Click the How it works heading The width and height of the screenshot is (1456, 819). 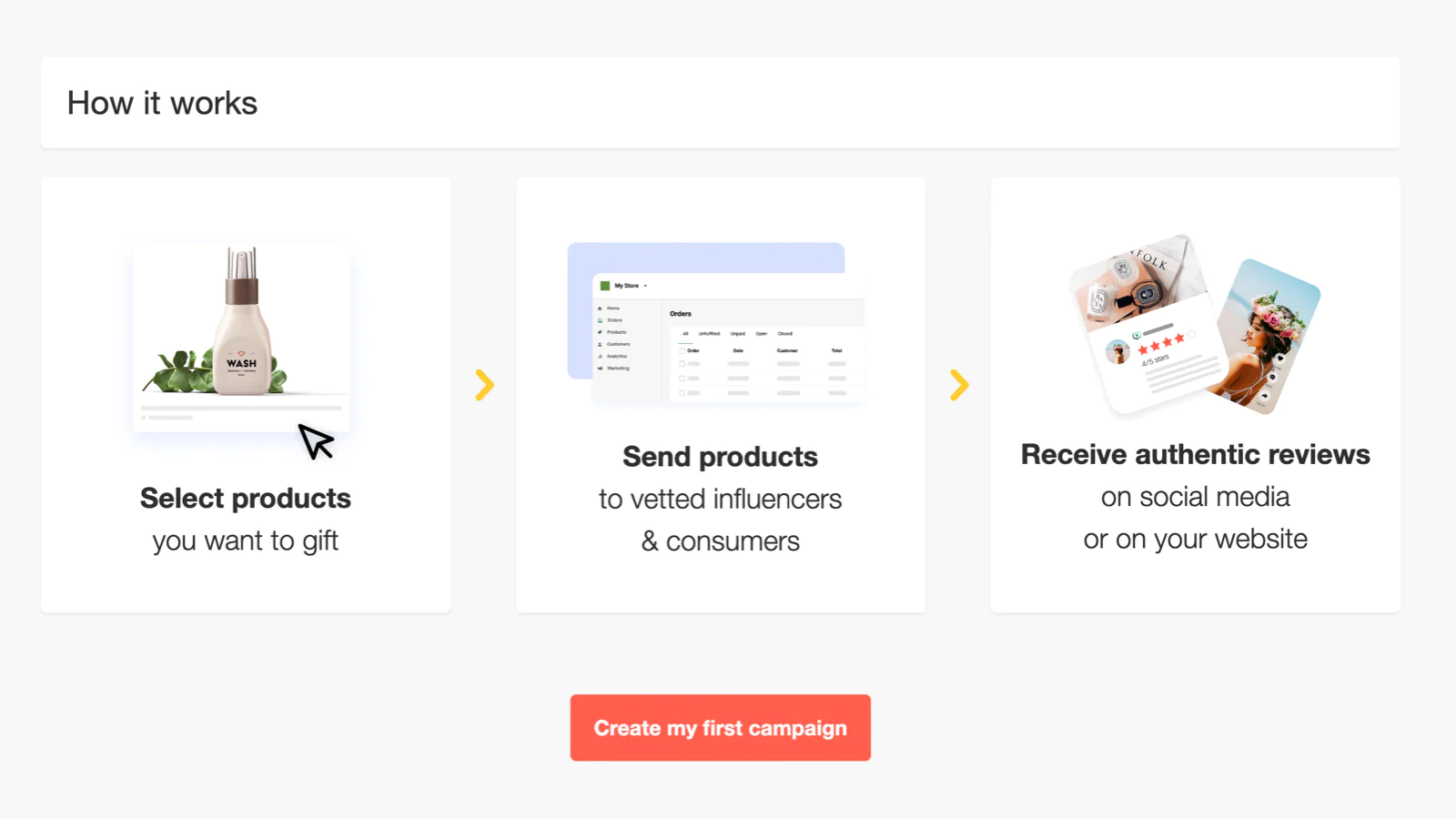(162, 103)
